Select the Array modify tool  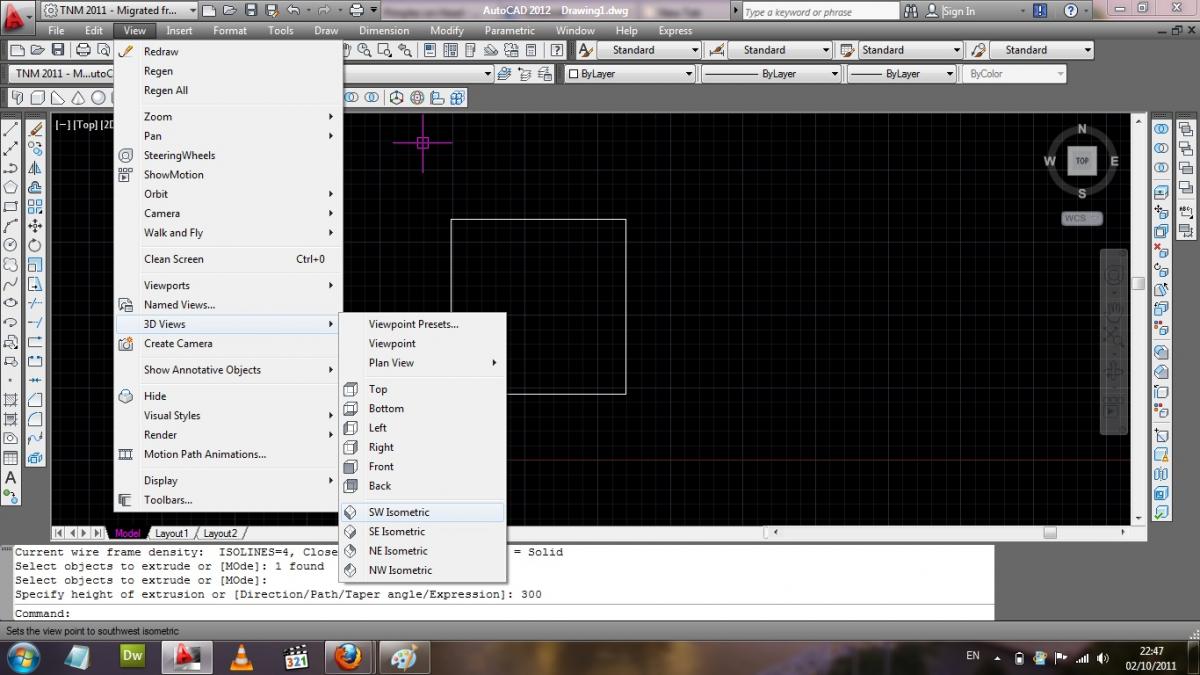35,207
